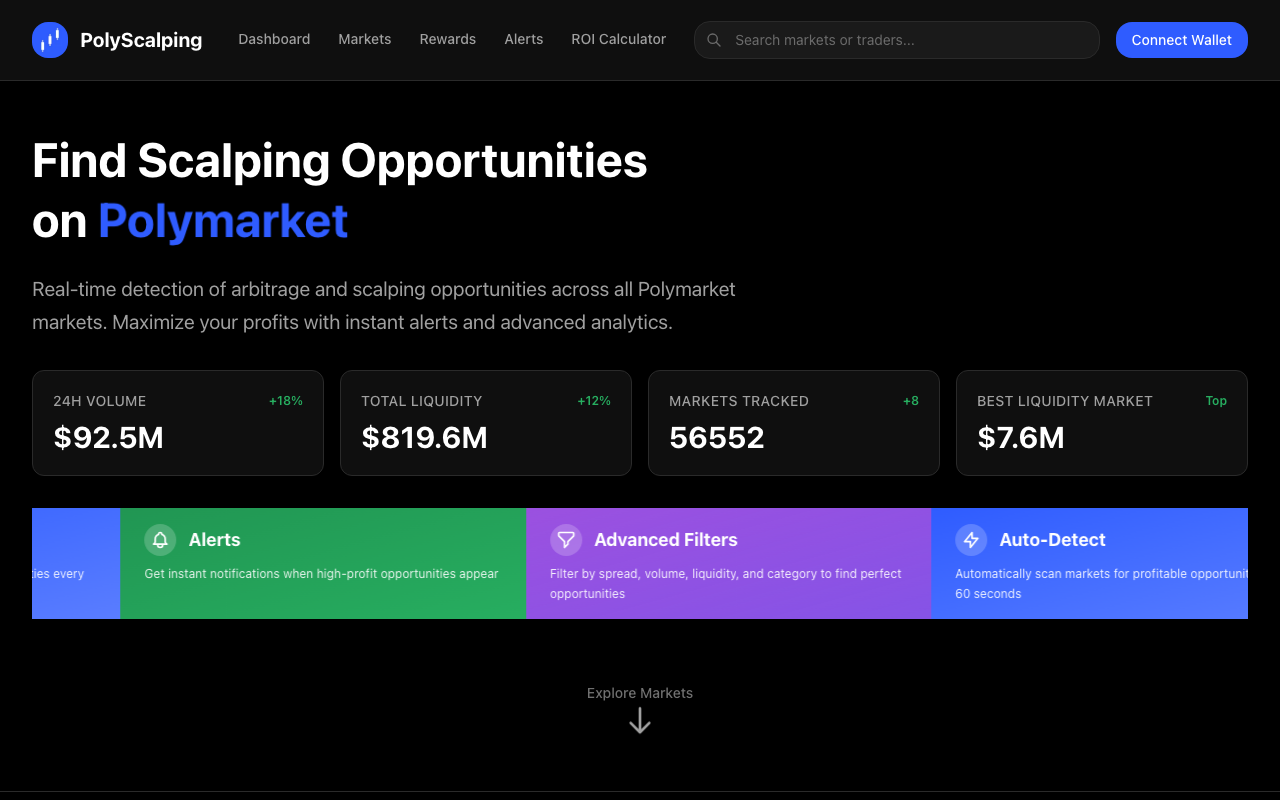Open the Alerts nav item
Image resolution: width=1280 pixels, height=800 pixels.
tap(524, 39)
